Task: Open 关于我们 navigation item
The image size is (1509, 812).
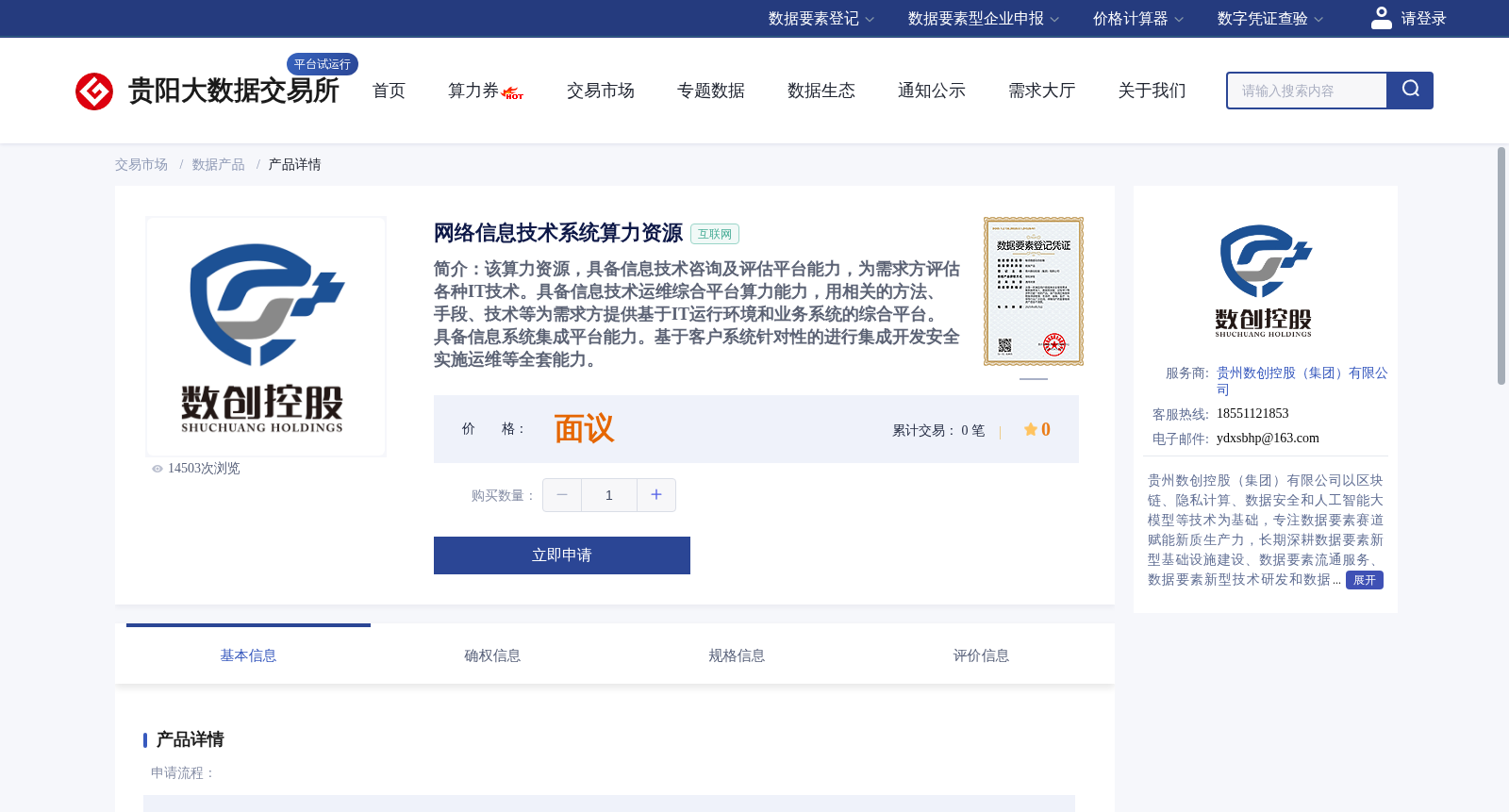Action: click(x=1152, y=91)
